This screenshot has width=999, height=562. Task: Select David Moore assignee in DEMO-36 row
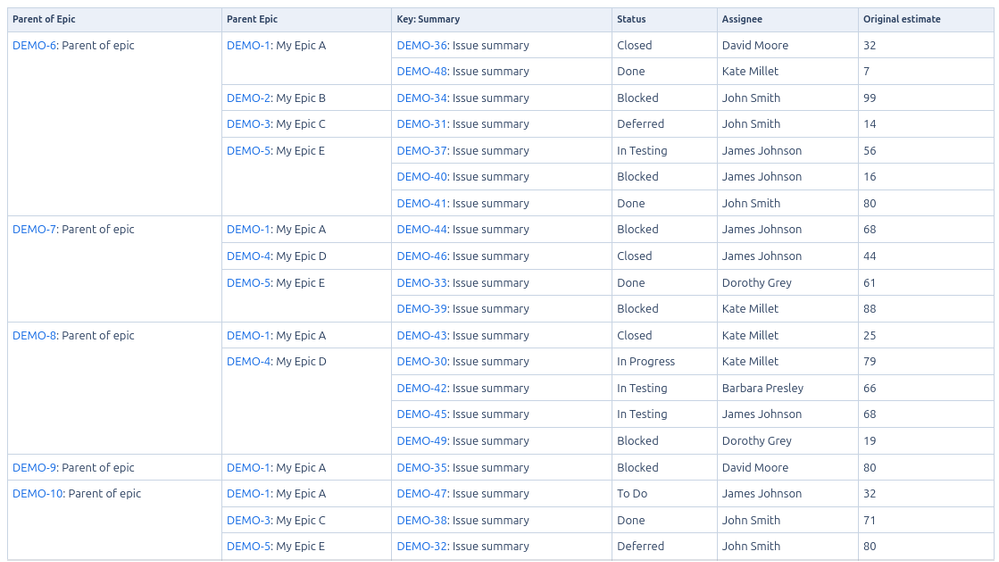[x=755, y=45]
